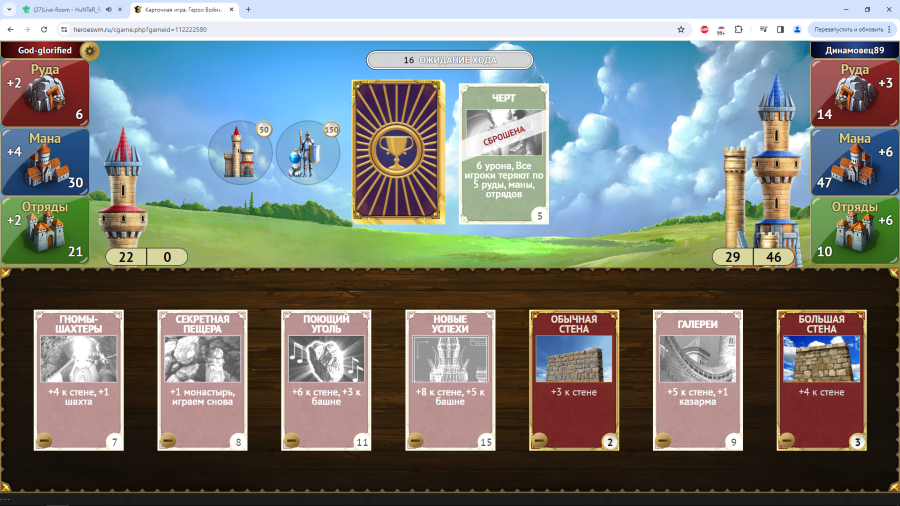Select the Новые успехи card
Screen dimensions: 900x506
450,380
